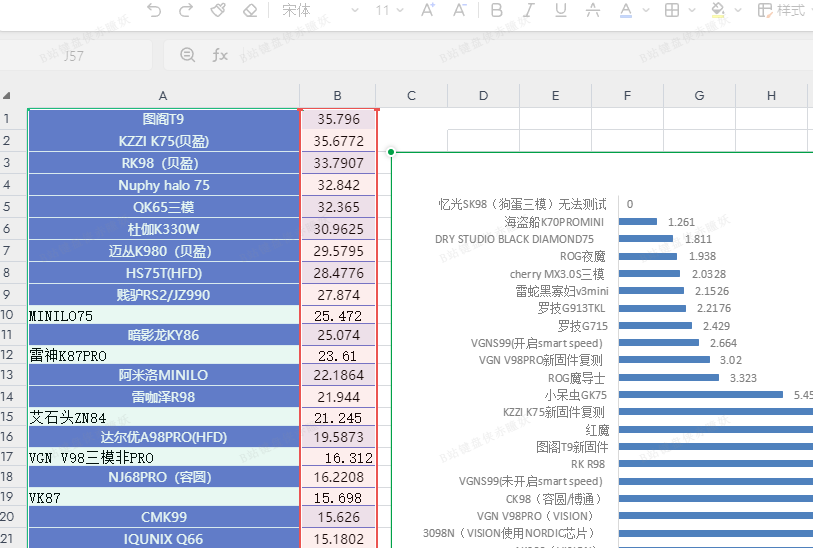Click cell containing MINILO75
This screenshot has width=813, height=548.
tap(163, 315)
